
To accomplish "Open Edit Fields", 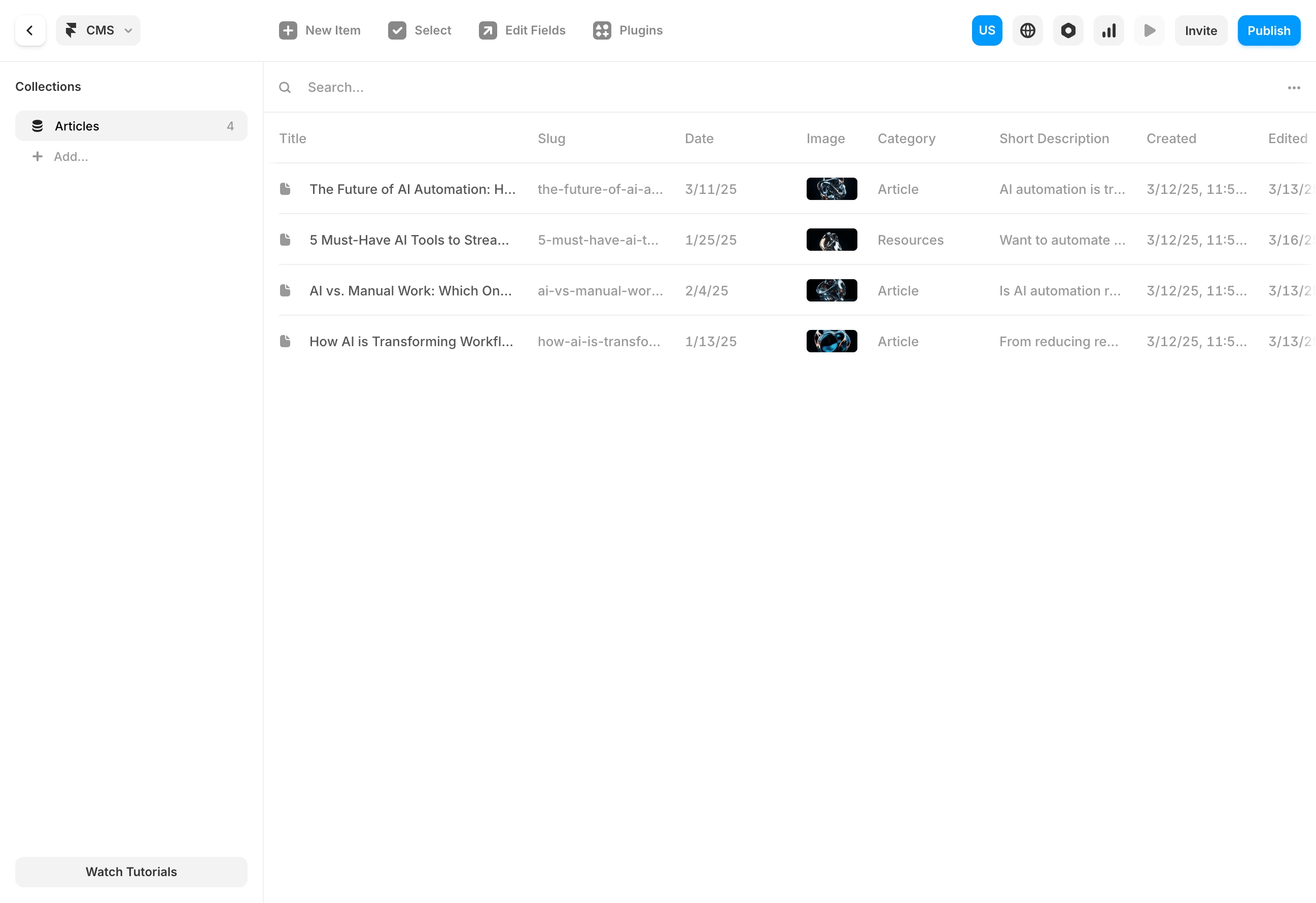I will (x=522, y=30).
